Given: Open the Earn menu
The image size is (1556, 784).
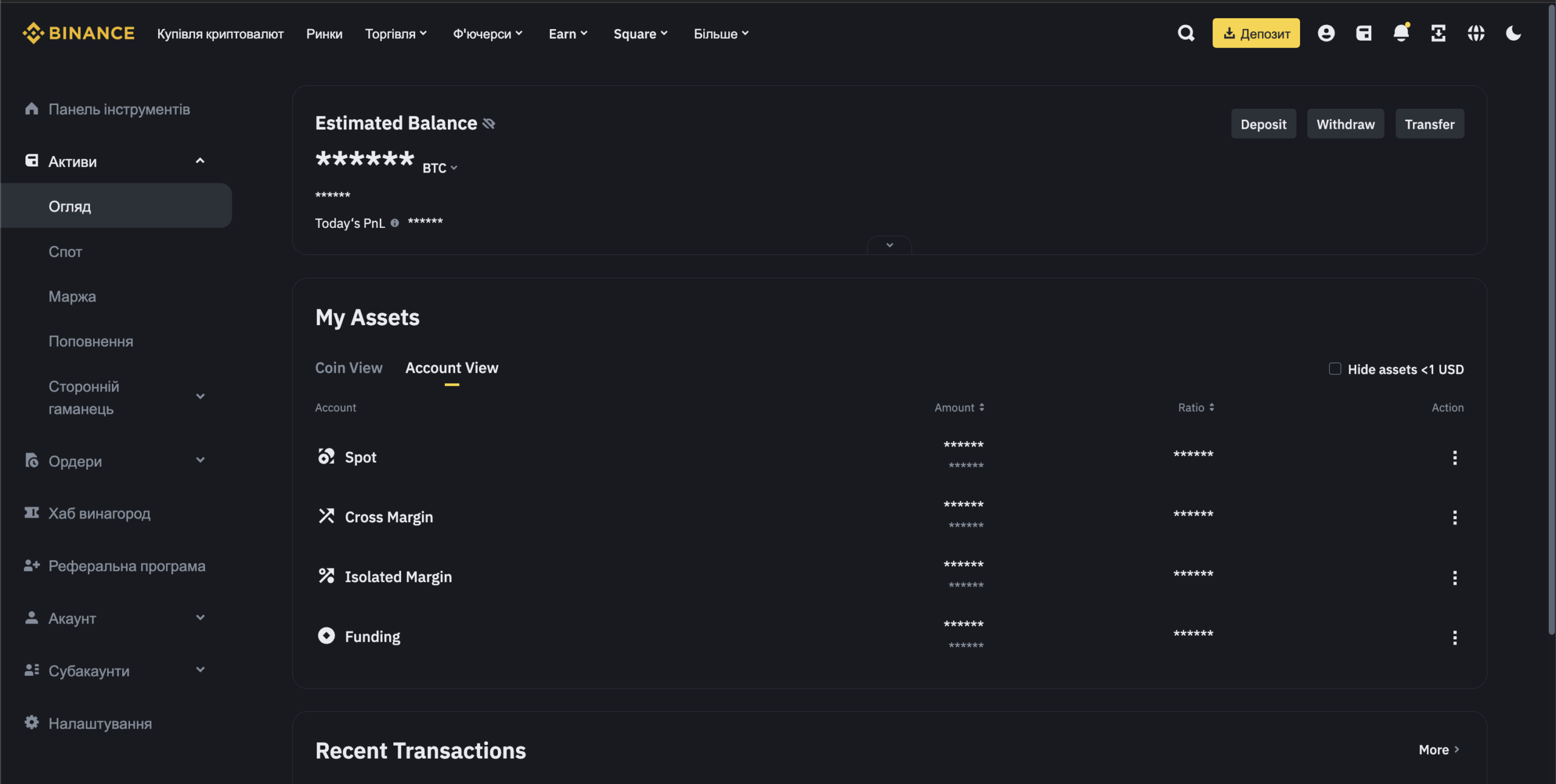Looking at the screenshot, I should [568, 34].
